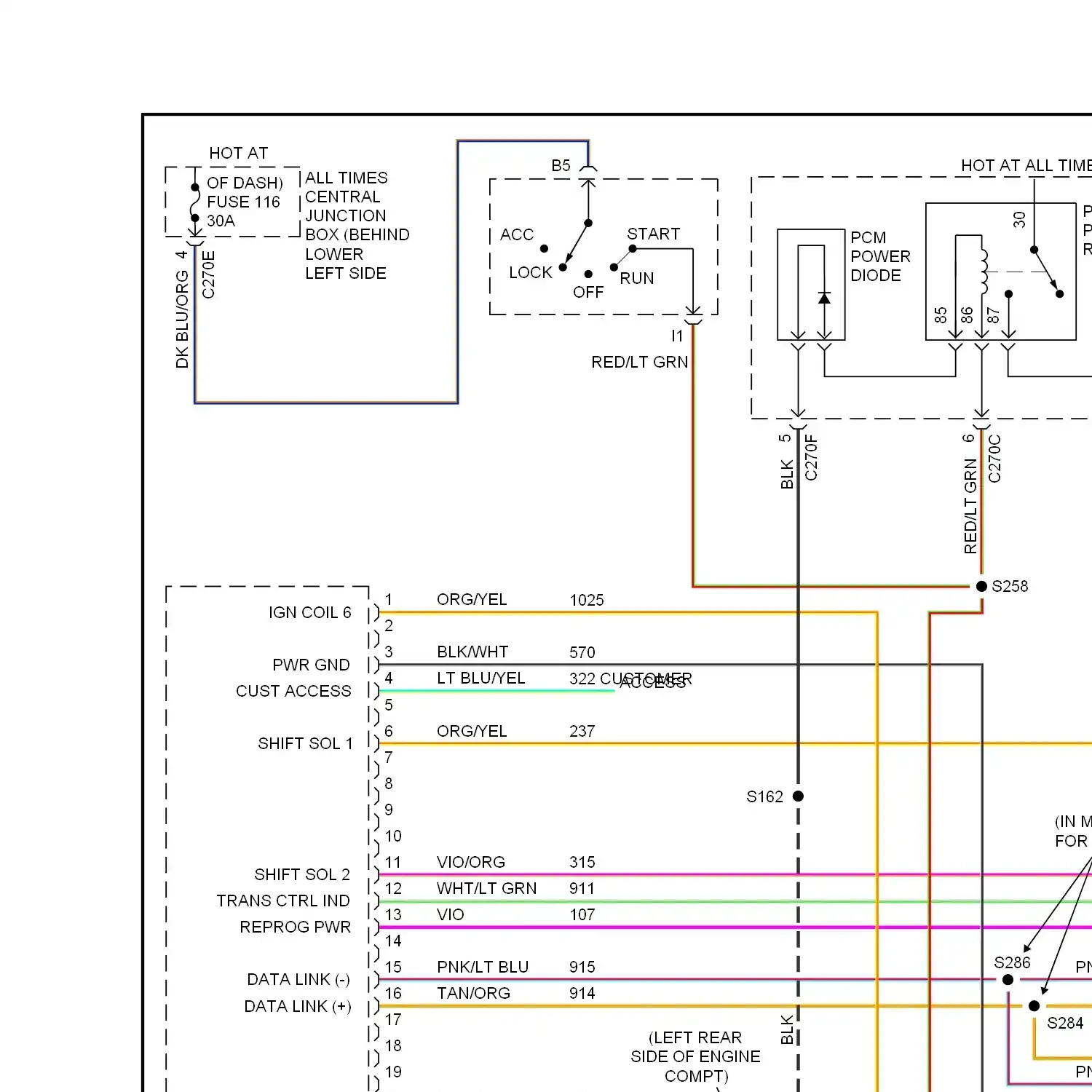Click circuit number "570"

coord(582,652)
